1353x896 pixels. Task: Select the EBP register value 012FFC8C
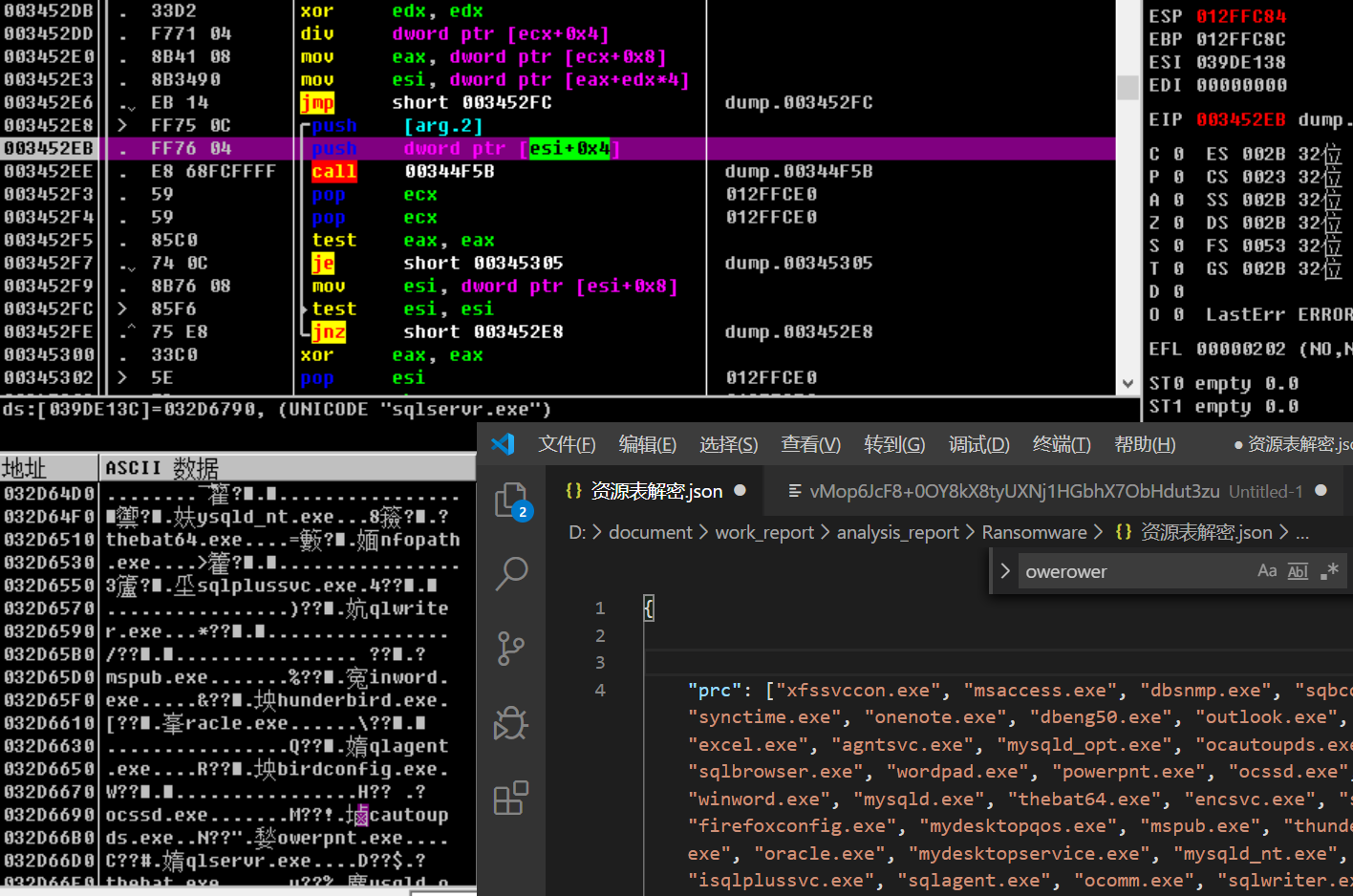pyautogui.click(x=1241, y=39)
